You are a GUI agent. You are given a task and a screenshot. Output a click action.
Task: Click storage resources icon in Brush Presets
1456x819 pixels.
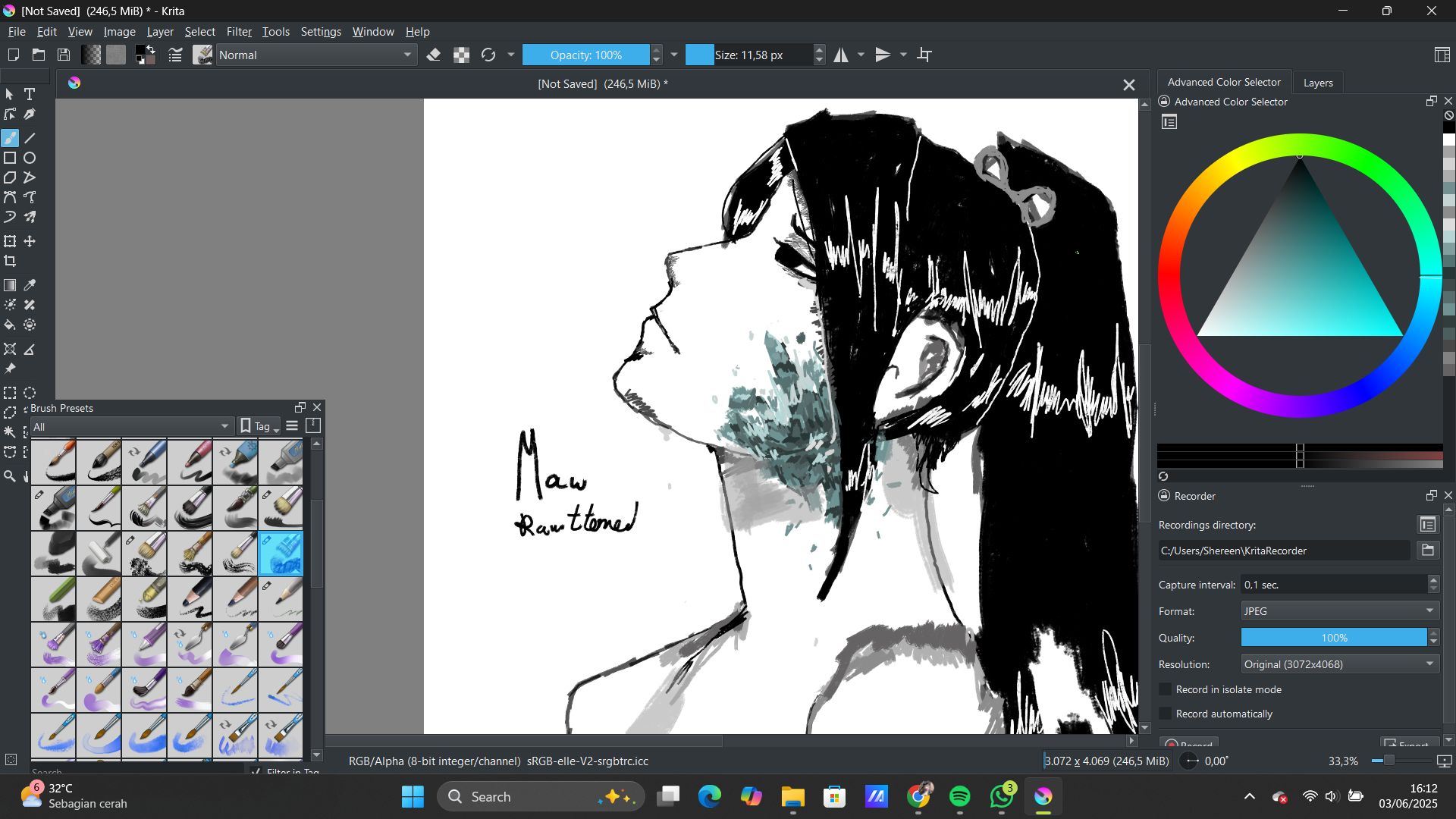[313, 425]
